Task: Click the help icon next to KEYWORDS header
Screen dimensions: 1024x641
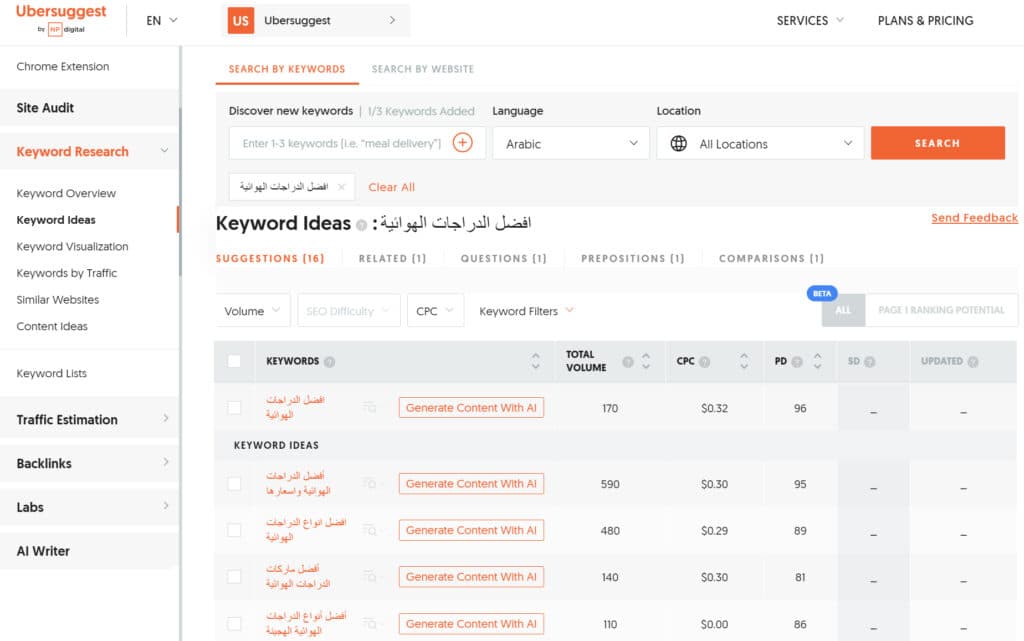Action: (x=330, y=362)
